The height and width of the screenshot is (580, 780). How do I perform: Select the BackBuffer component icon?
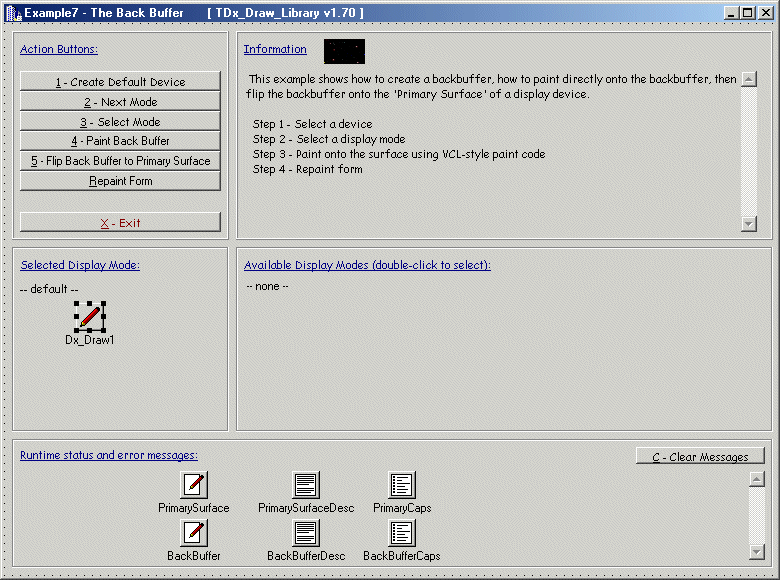194,533
